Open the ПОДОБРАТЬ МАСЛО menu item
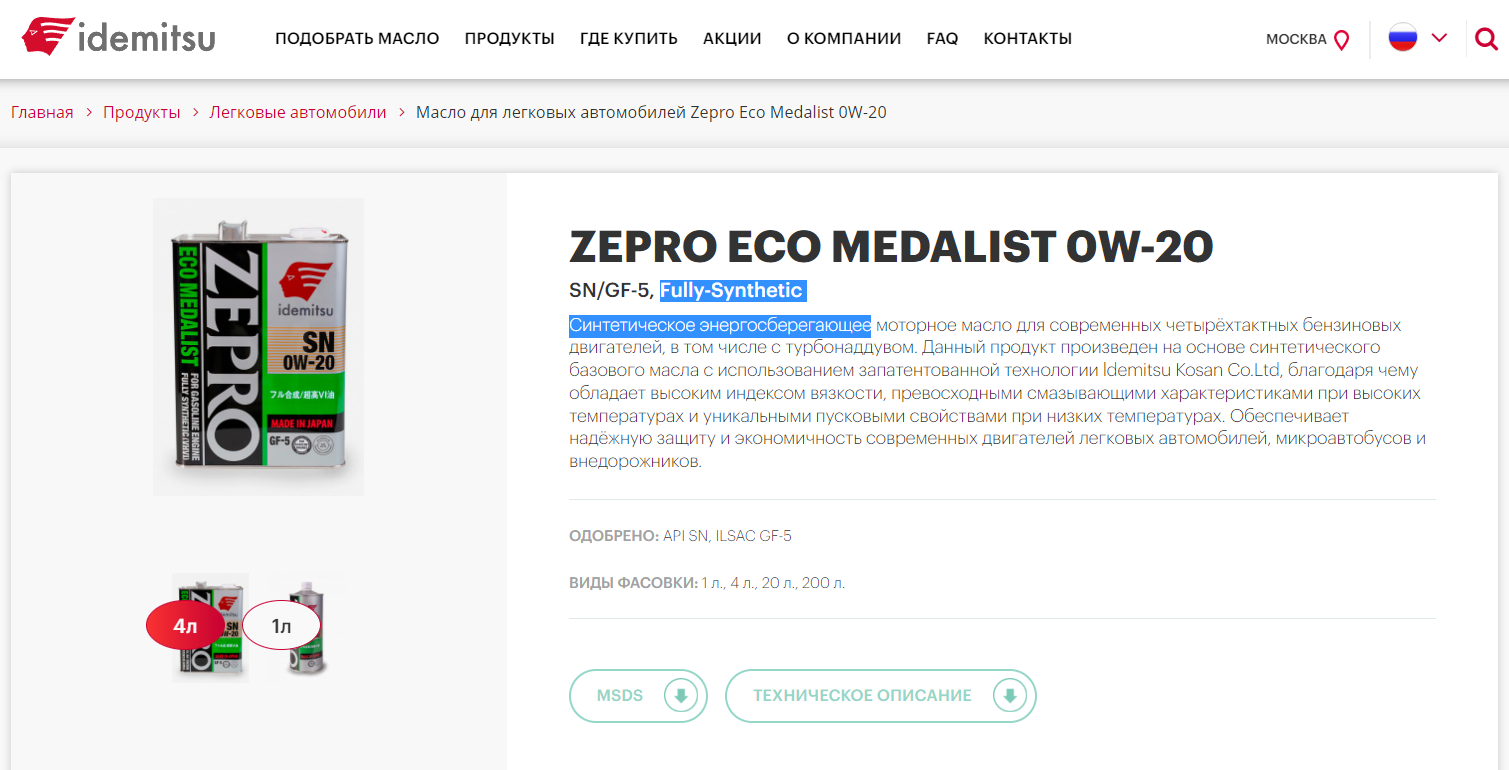Viewport: 1509px width, 770px height. 357,39
